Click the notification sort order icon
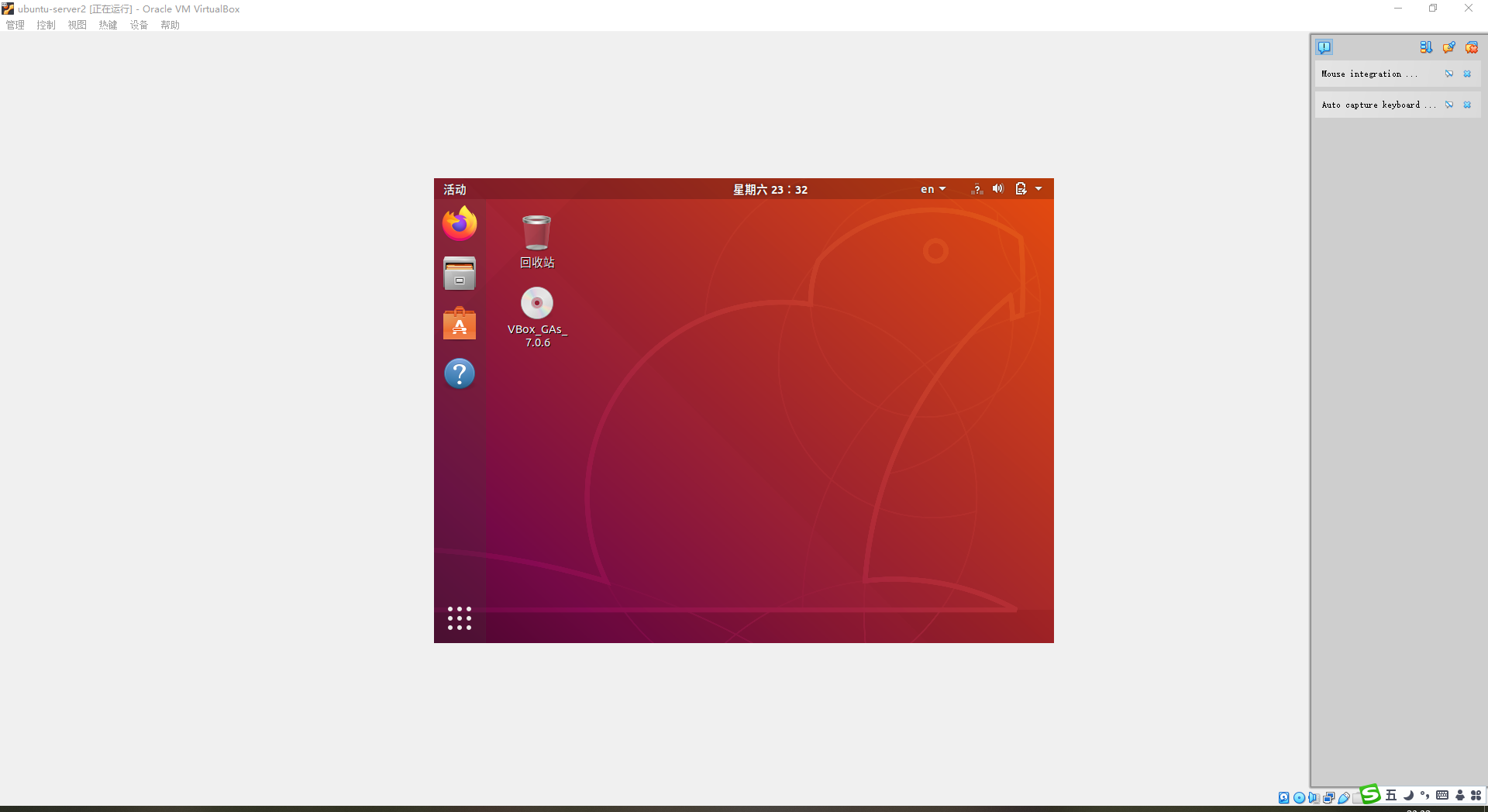The image size is (1488, 812). (1426, 47)
